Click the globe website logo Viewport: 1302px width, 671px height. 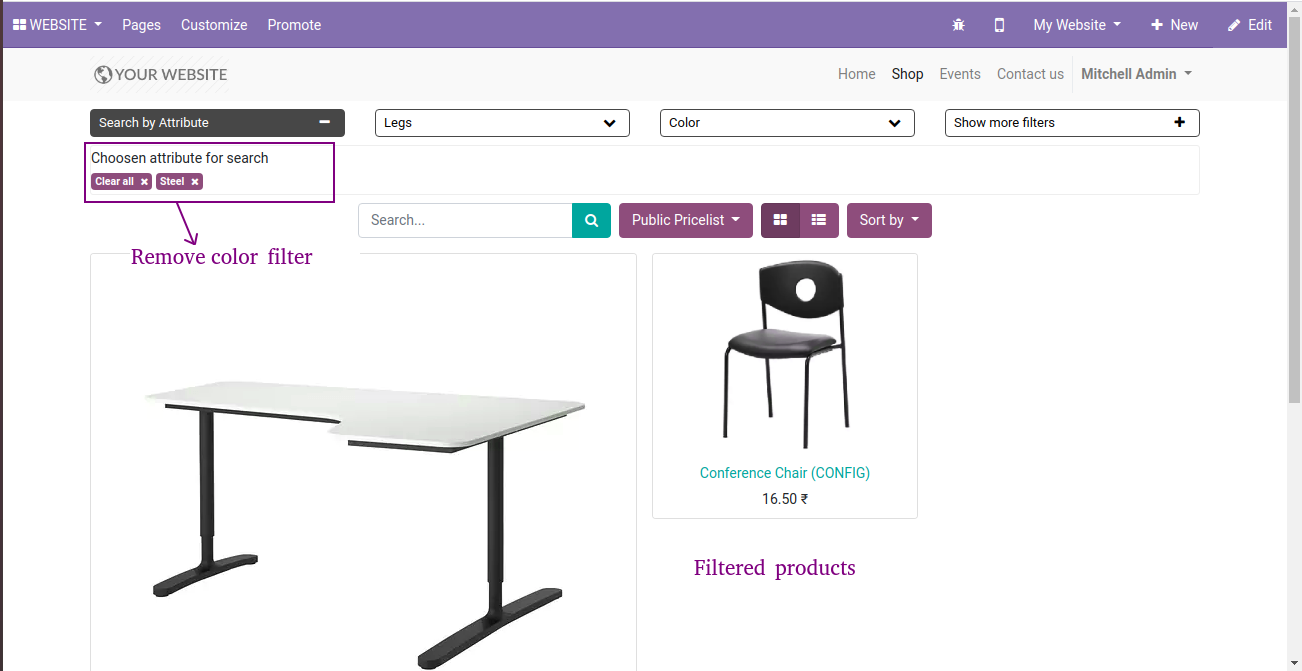click(x=103, y=74)
